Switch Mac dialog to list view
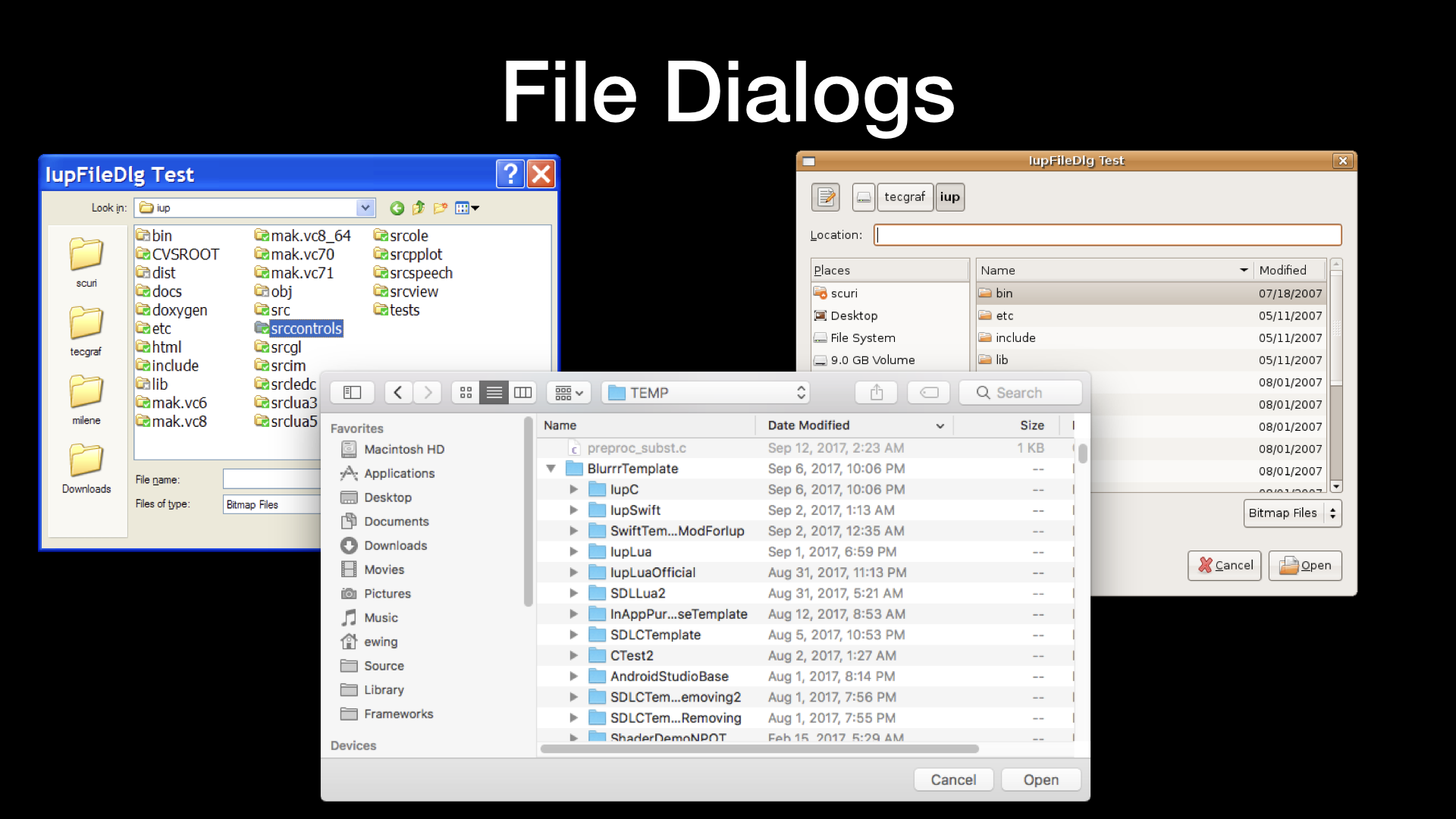The width and height of the screenshot is (1456, 819). coord(494,392)
